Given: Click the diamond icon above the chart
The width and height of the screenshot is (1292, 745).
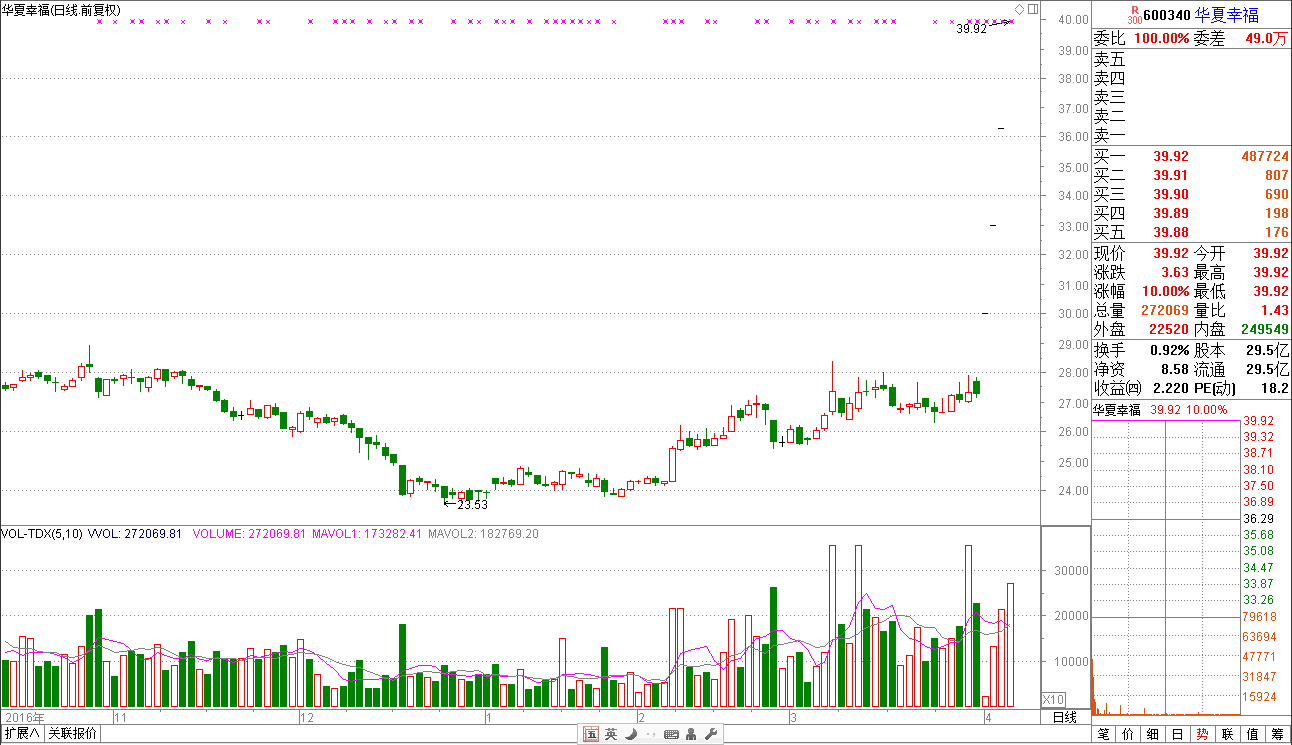Looking at the screenshot, I should 1019,9.
